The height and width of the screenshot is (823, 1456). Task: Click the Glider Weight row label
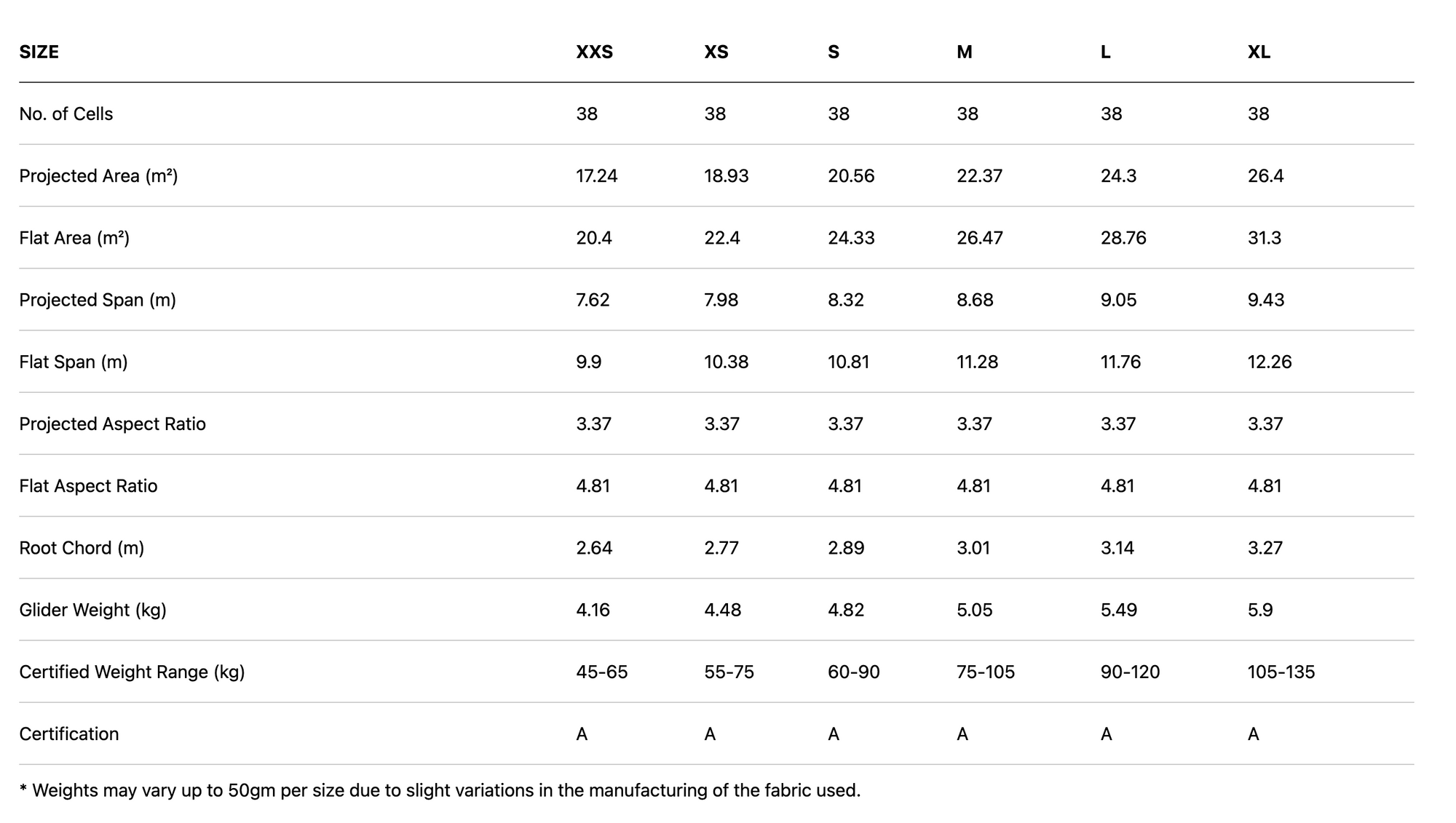coord(92,610)
